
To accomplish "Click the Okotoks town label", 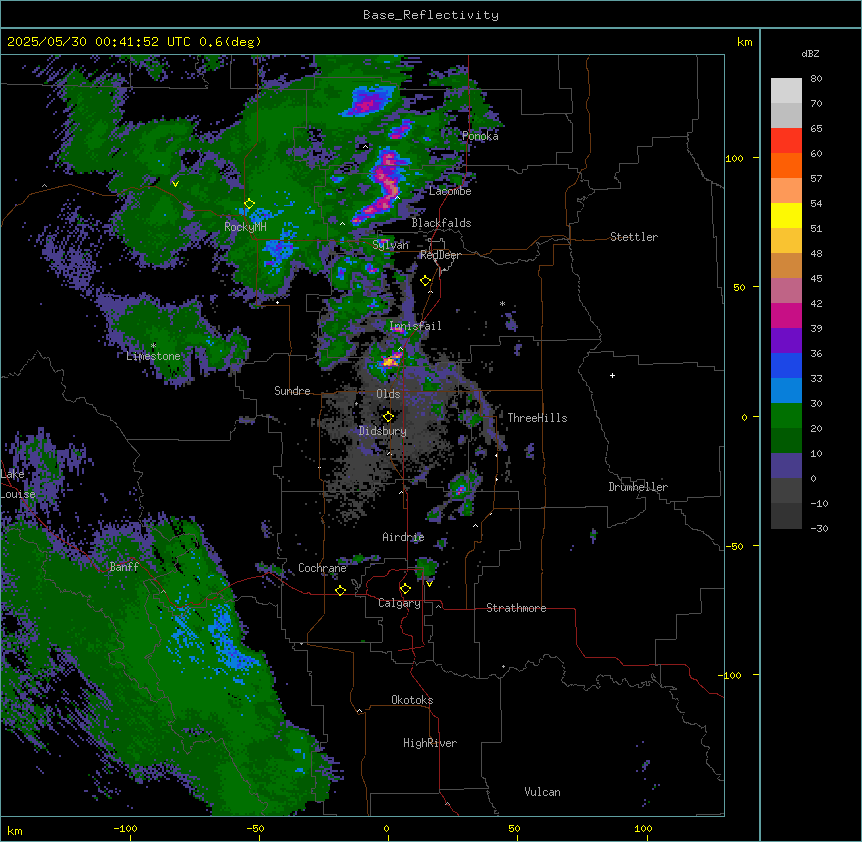I will pyautogui.click(x=412, y=700).
